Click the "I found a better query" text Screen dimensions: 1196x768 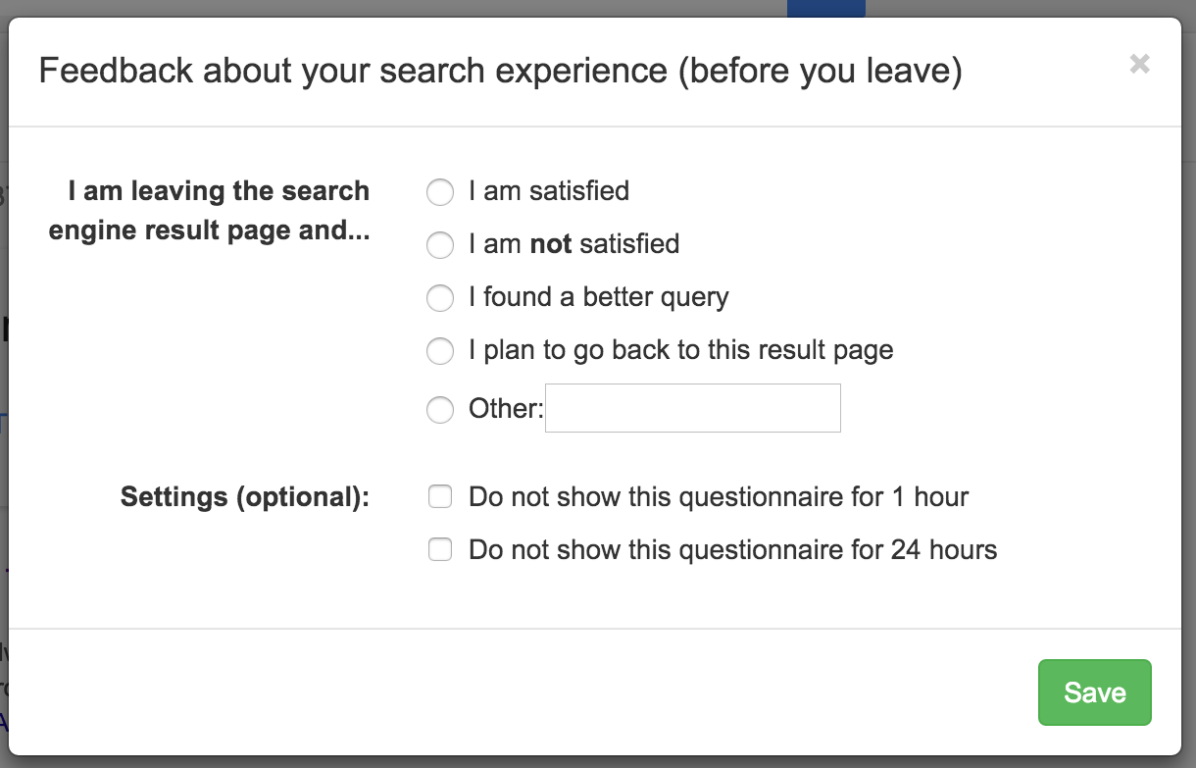(598, 297)
